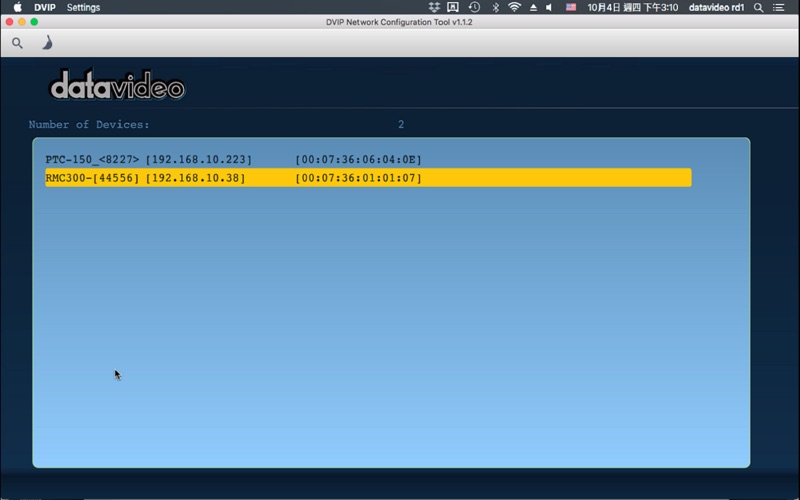Minimize the window with yellow button
The height and width of the screenshot is (500, 800).
pos(21,22)
